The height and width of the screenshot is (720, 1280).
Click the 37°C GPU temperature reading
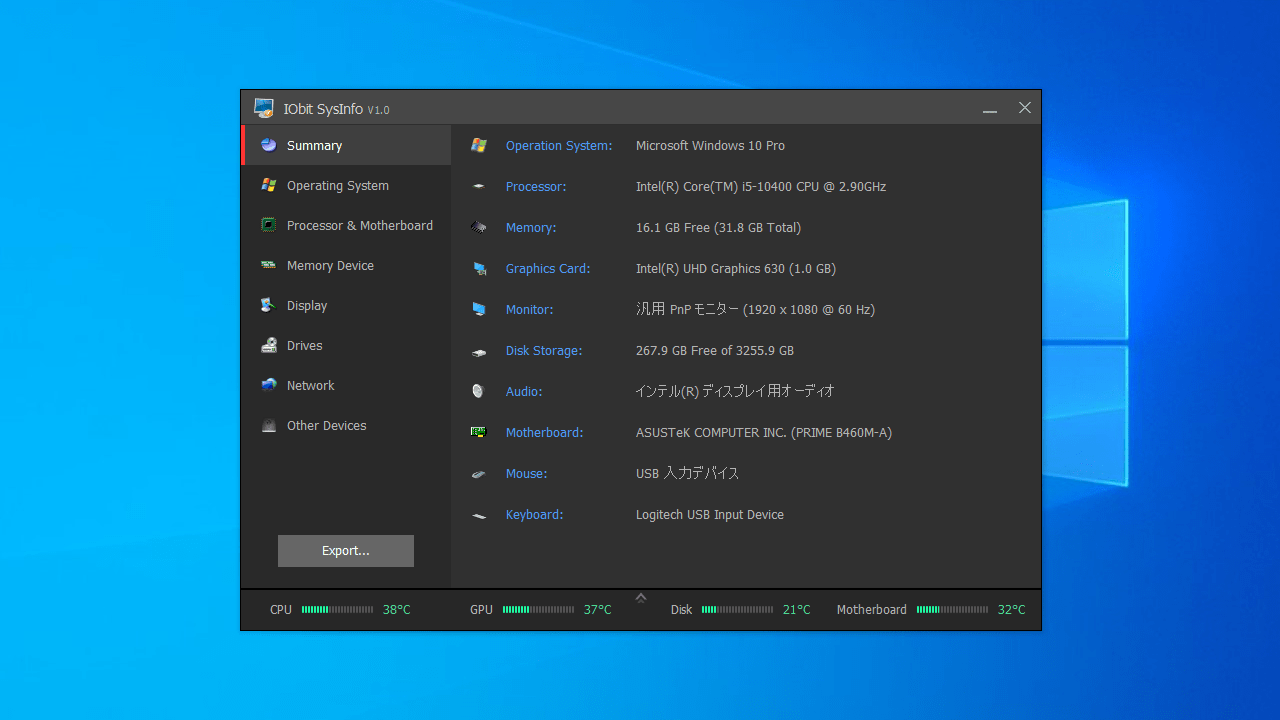click(598, 609)
